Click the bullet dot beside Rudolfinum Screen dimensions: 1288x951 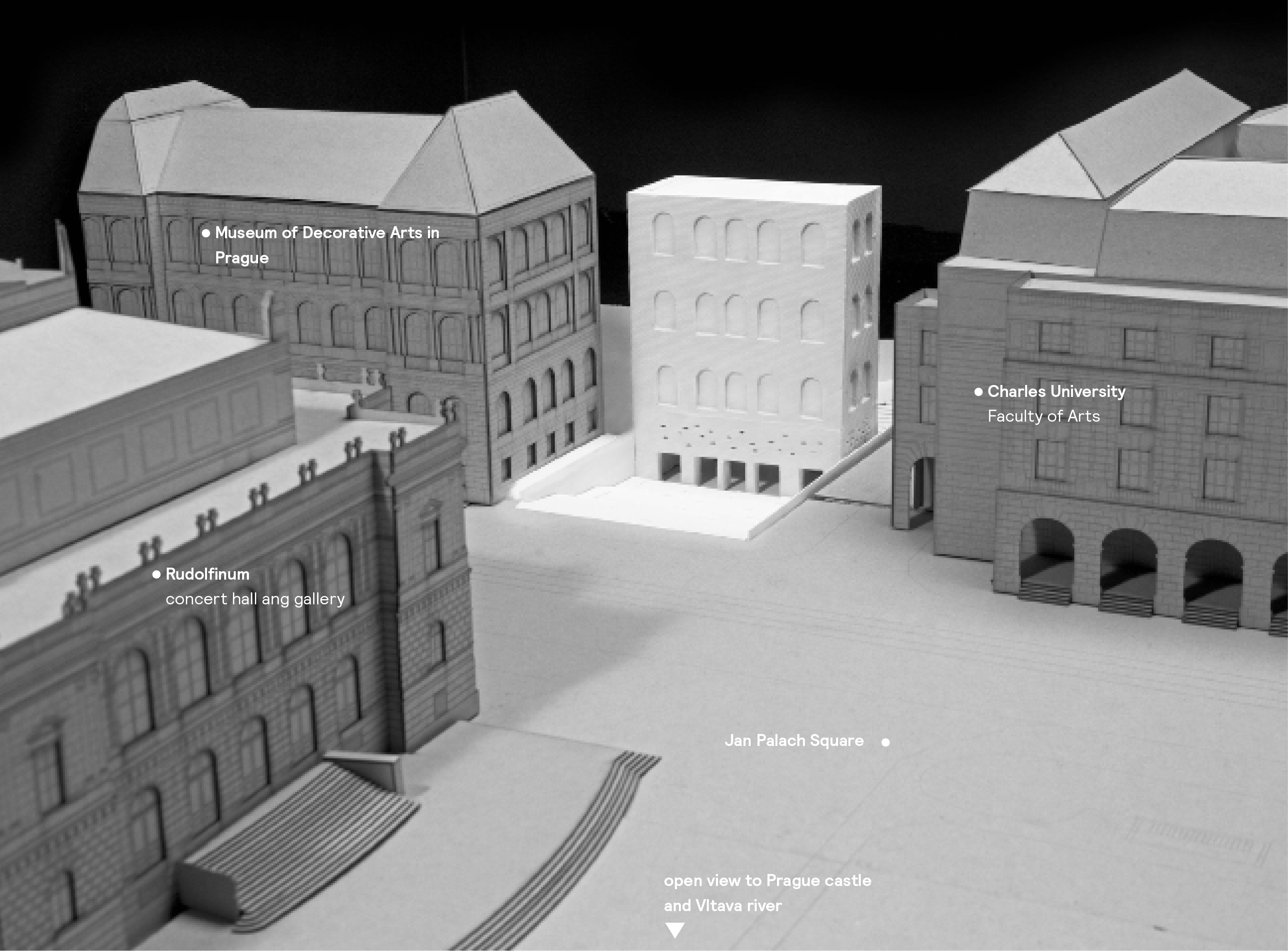(156, 574)
